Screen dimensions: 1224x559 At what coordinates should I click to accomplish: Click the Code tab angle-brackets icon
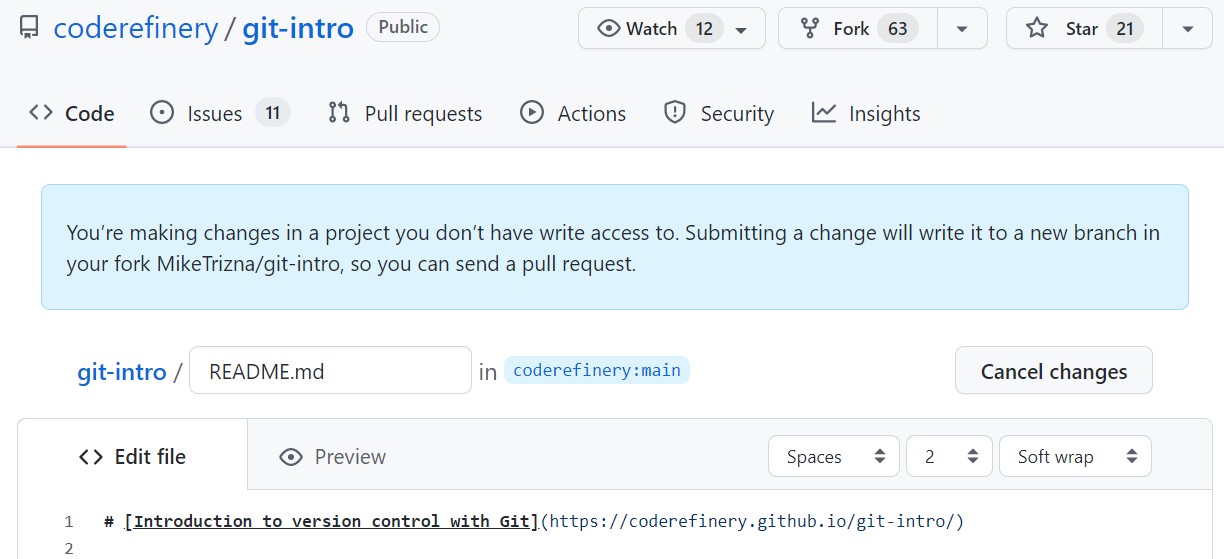(x=41, y=113)
